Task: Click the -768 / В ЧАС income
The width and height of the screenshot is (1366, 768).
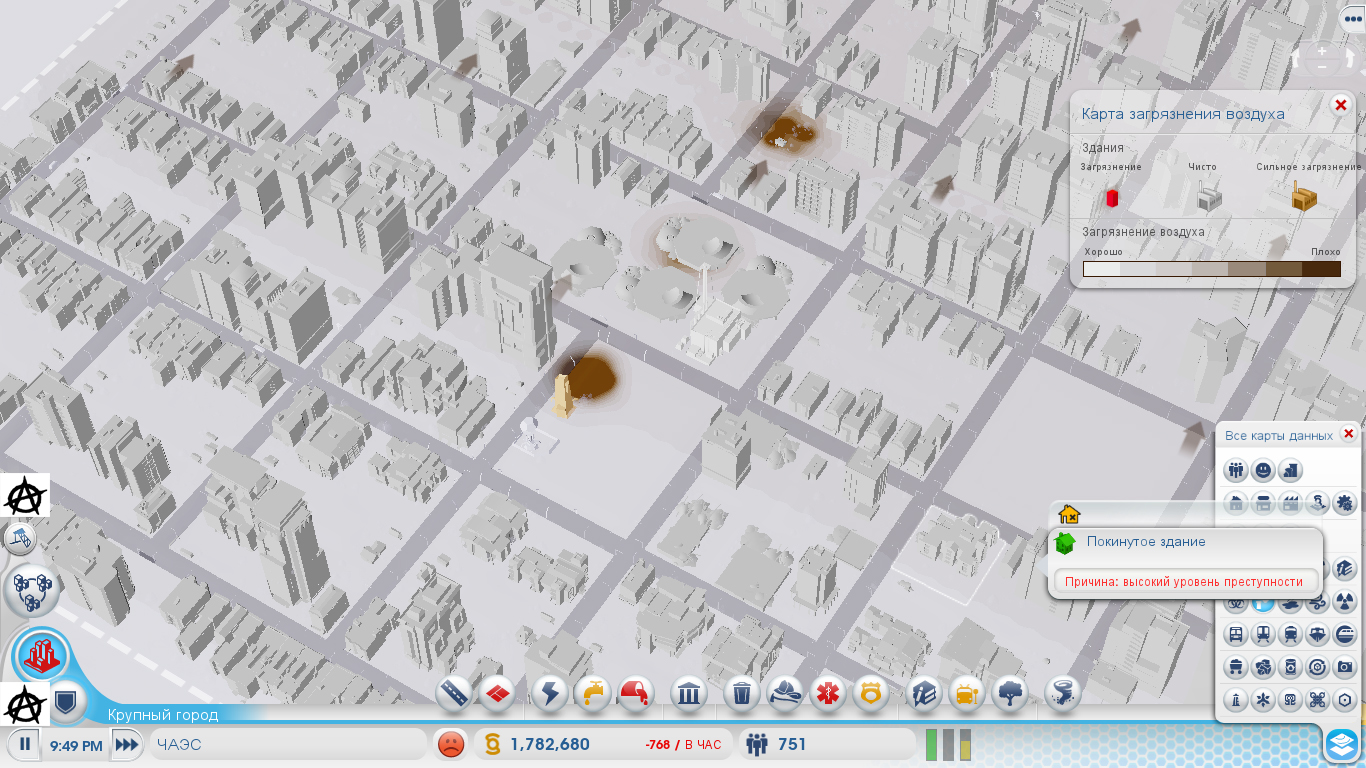Action: pos(683,745)
